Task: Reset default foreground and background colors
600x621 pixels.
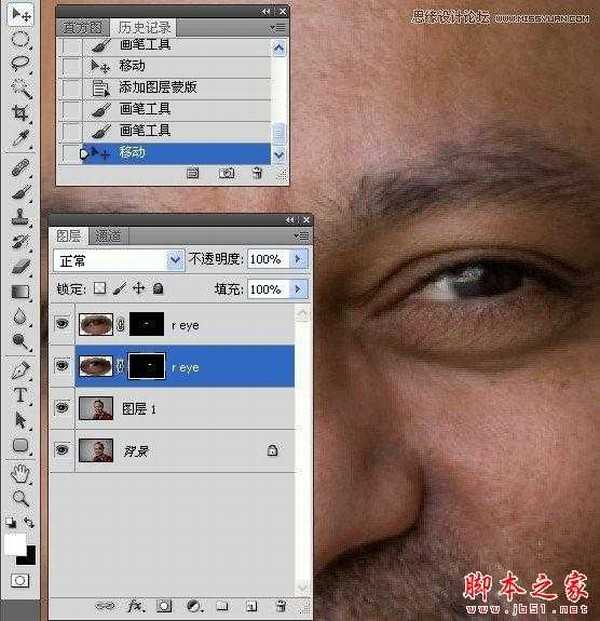Action: click(x=11, y=522)
